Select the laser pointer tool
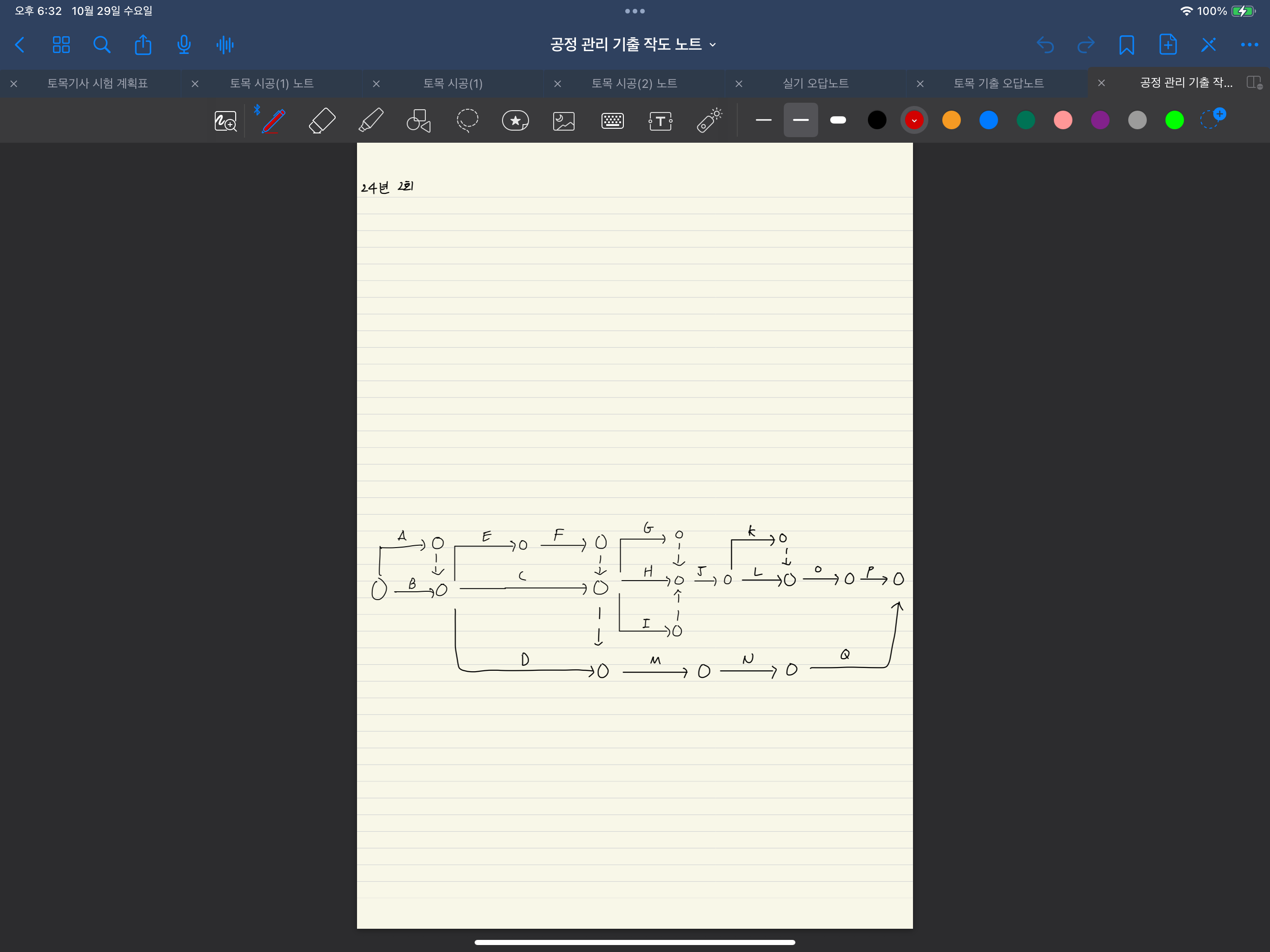 [709, 120]
